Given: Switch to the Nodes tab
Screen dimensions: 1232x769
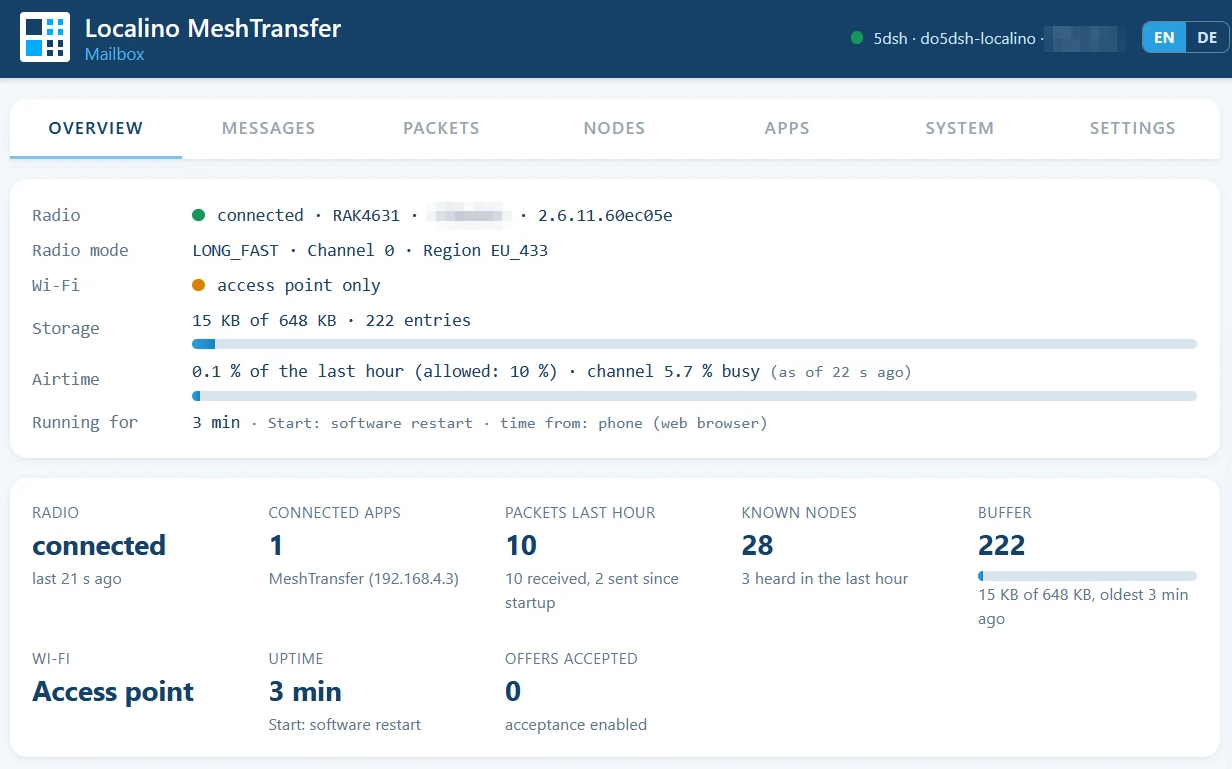Looking at the screenshot, I should (x=614, y=128).
